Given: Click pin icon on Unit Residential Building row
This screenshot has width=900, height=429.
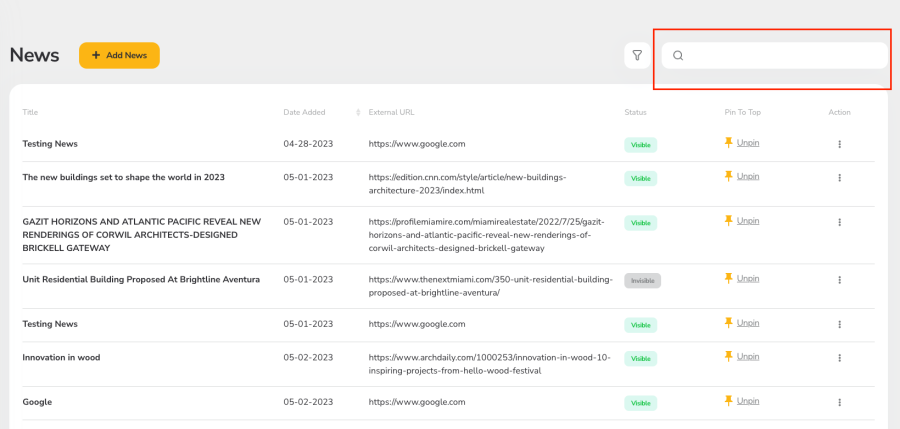Looking at the screenshot, I should (729, 278).
